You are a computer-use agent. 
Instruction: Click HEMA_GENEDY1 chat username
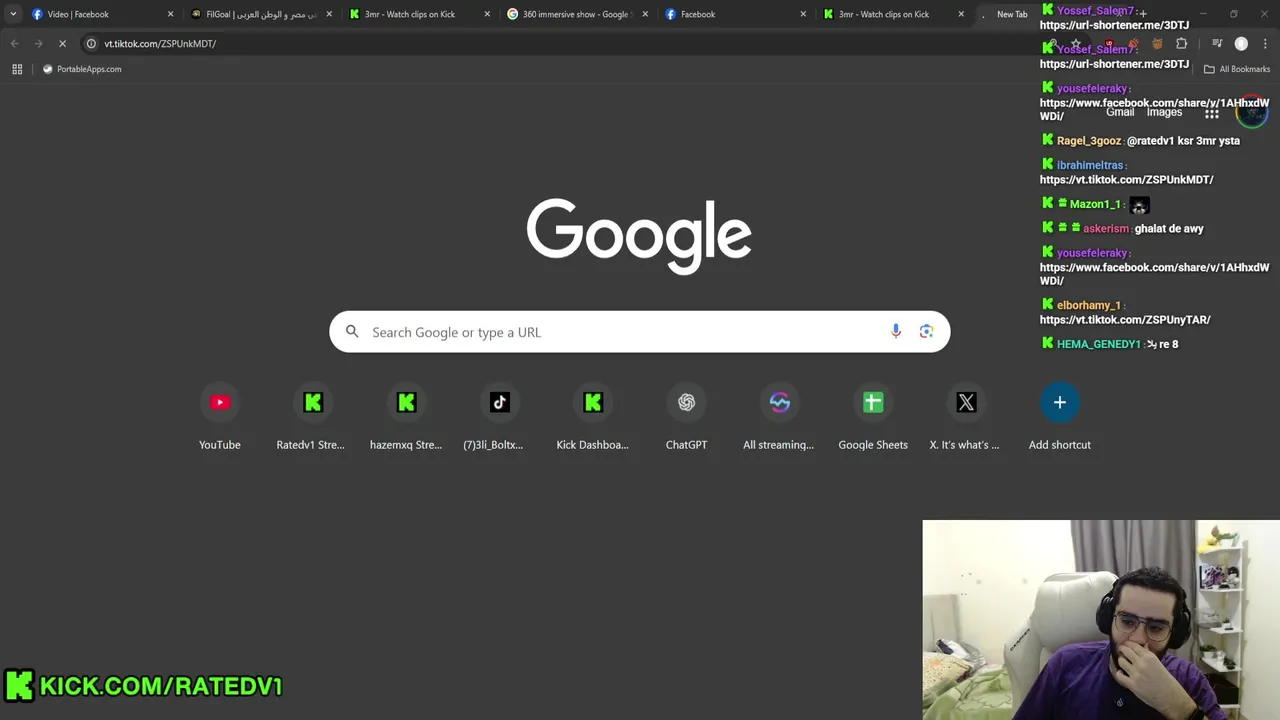point(1098,344)
